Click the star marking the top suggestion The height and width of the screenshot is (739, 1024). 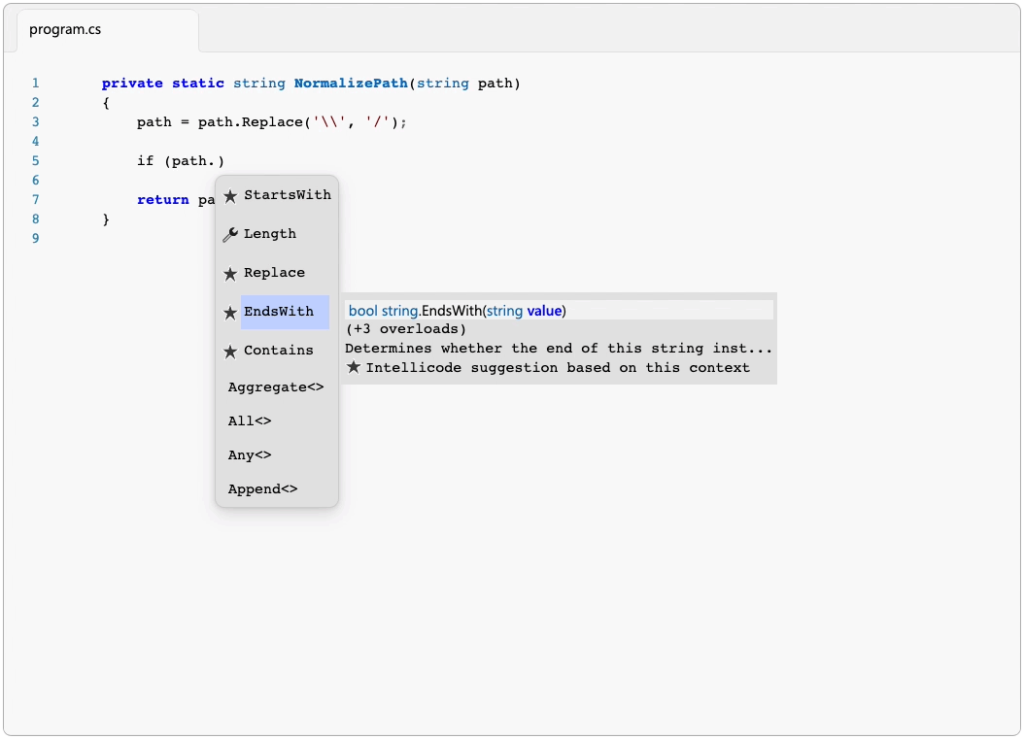coord(231,195)
